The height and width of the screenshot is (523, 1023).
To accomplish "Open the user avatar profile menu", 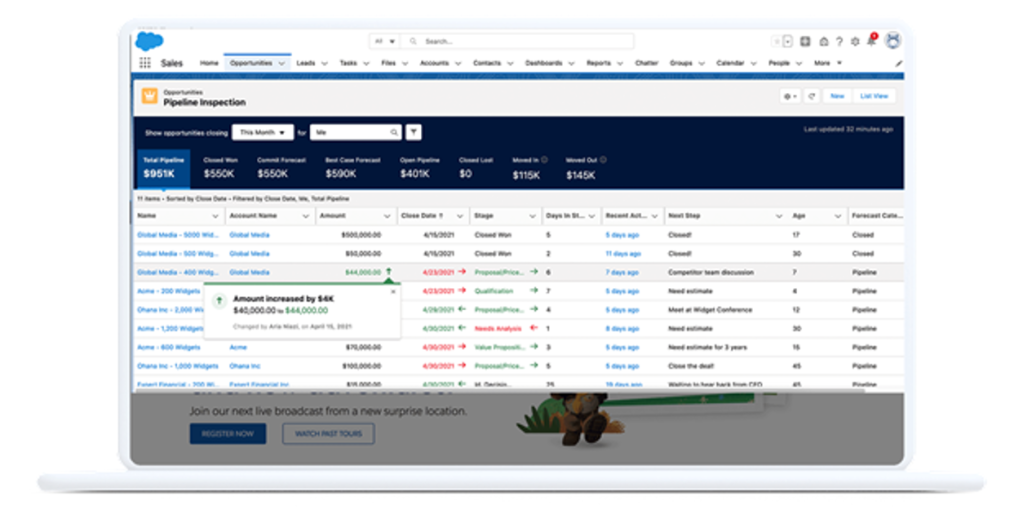I will pyautogui.click(x=892, y=41).
